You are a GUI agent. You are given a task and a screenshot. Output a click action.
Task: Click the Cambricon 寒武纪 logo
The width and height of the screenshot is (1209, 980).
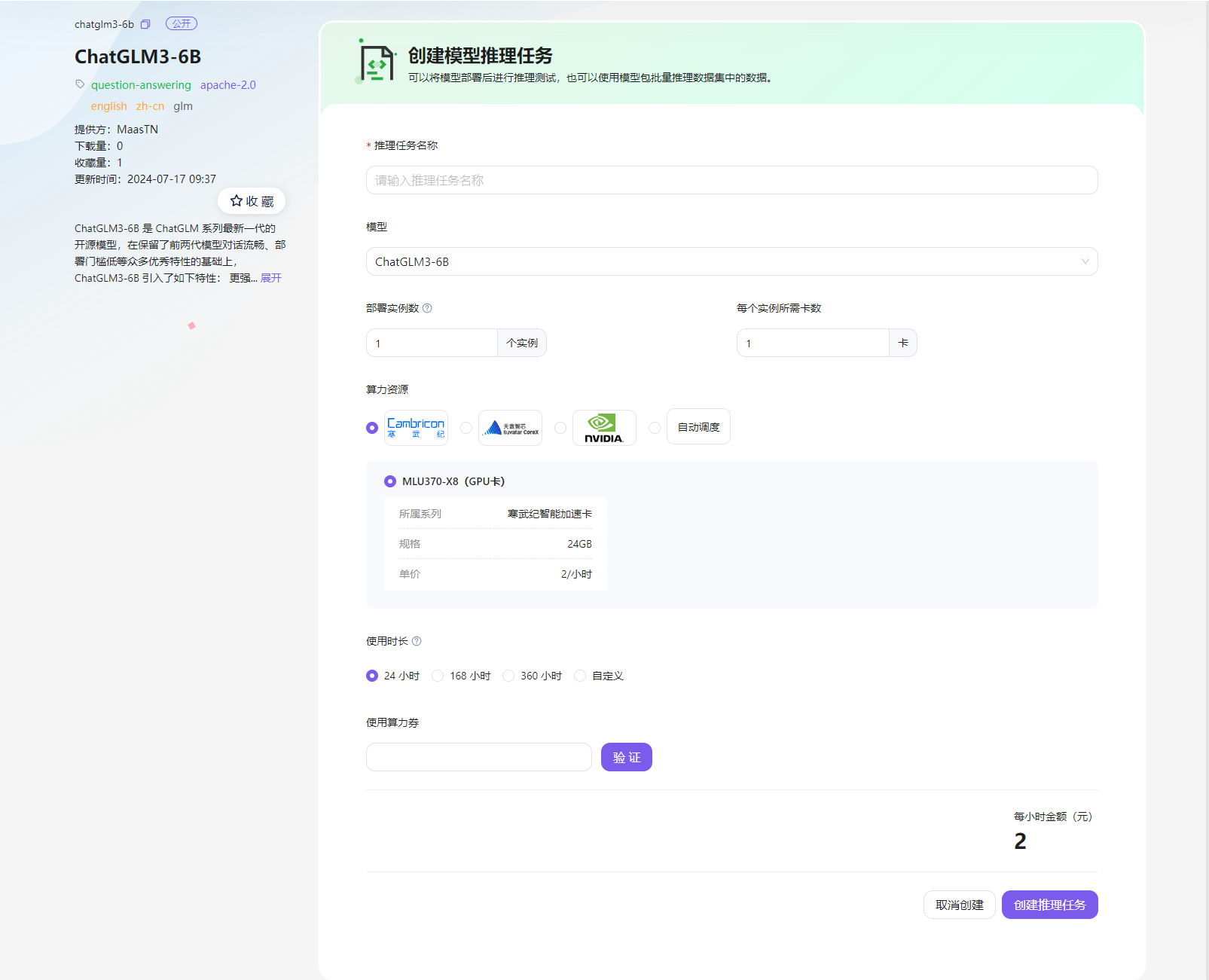(x=416, y=428)
